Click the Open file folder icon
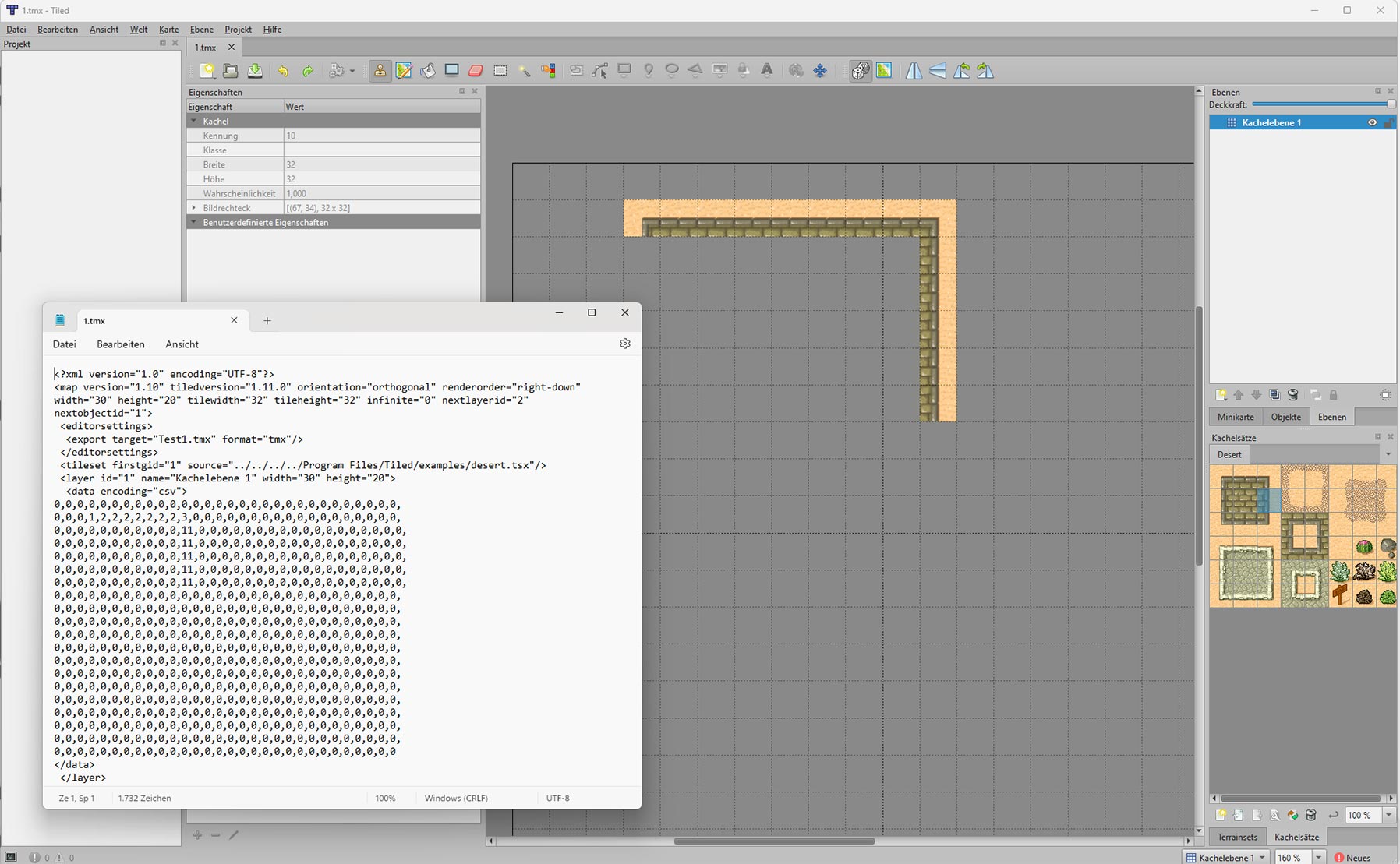 click(231, 71)
